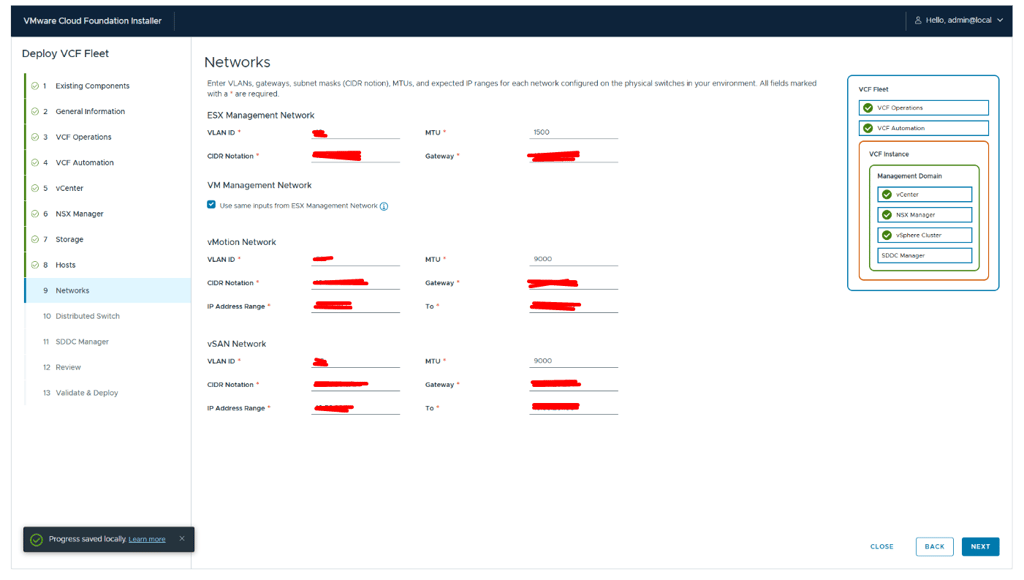
Task: Click the VCF Operations box in fleet diagram
Action: (923, 108)
